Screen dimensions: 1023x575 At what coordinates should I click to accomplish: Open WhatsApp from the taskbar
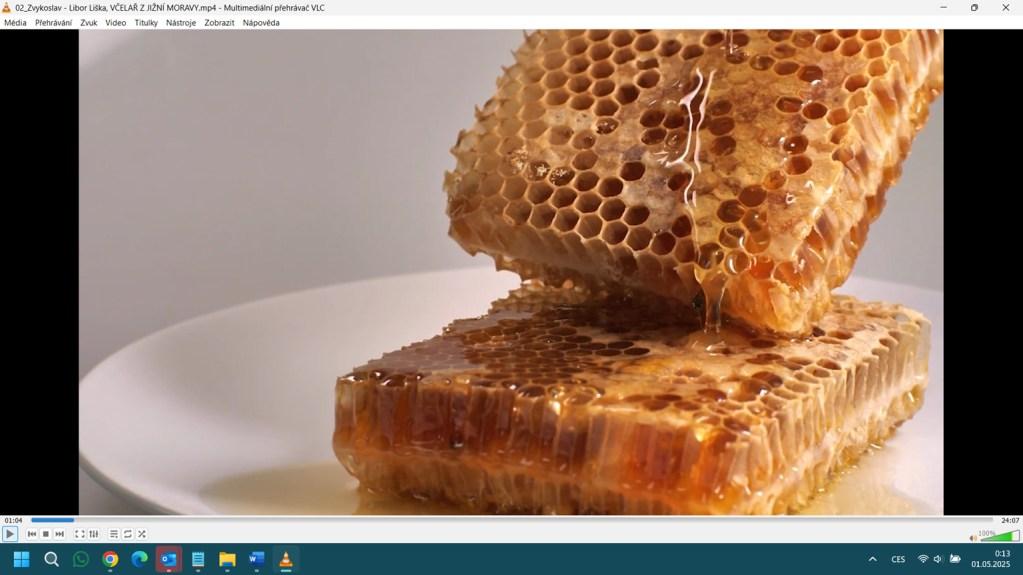pyautogui.click(x=81, y=559)
